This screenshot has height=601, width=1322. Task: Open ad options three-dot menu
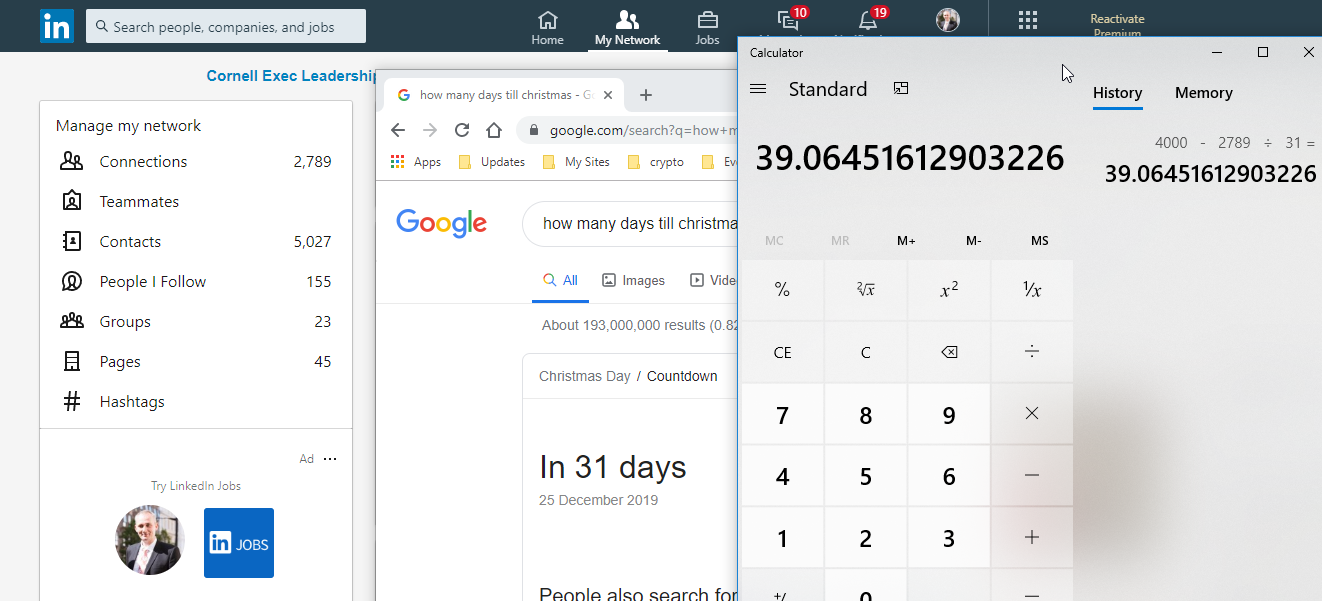(330, 459)
